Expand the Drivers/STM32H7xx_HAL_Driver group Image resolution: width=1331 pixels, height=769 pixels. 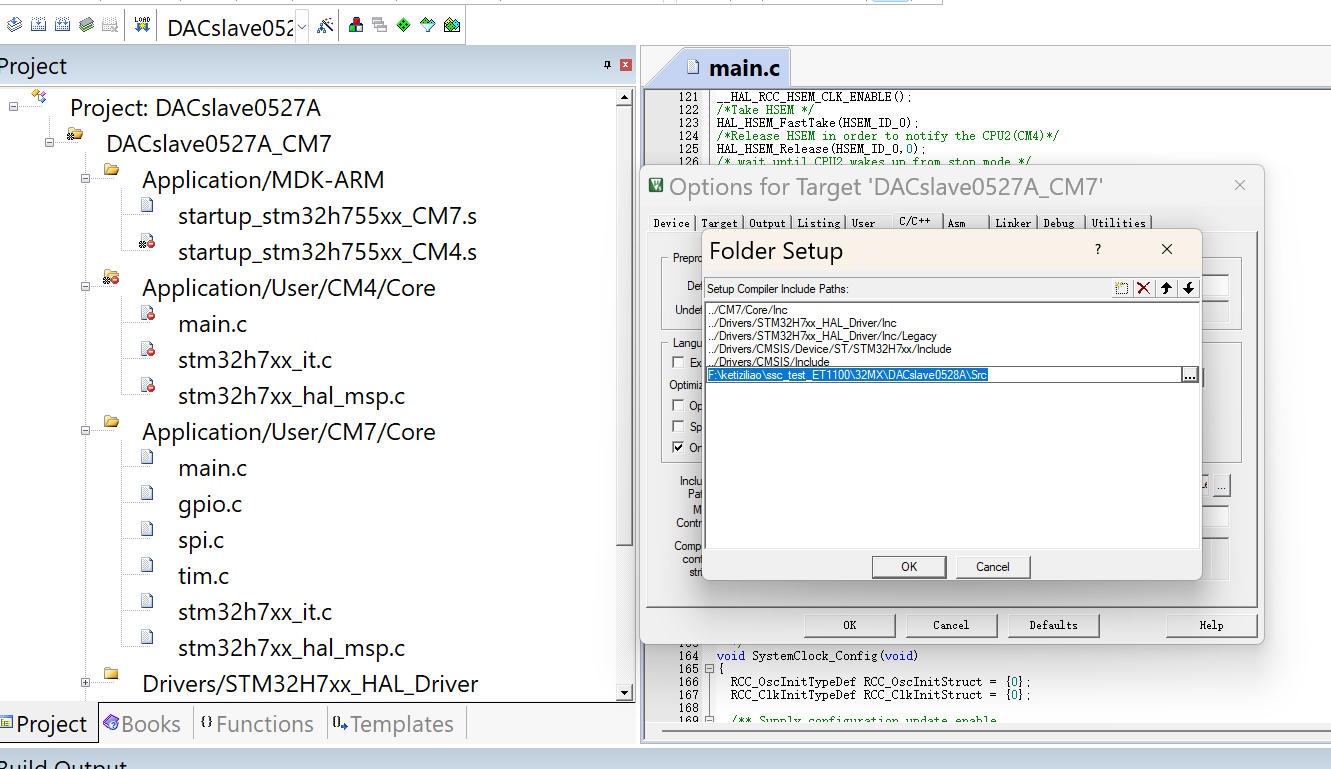[85, 682]
